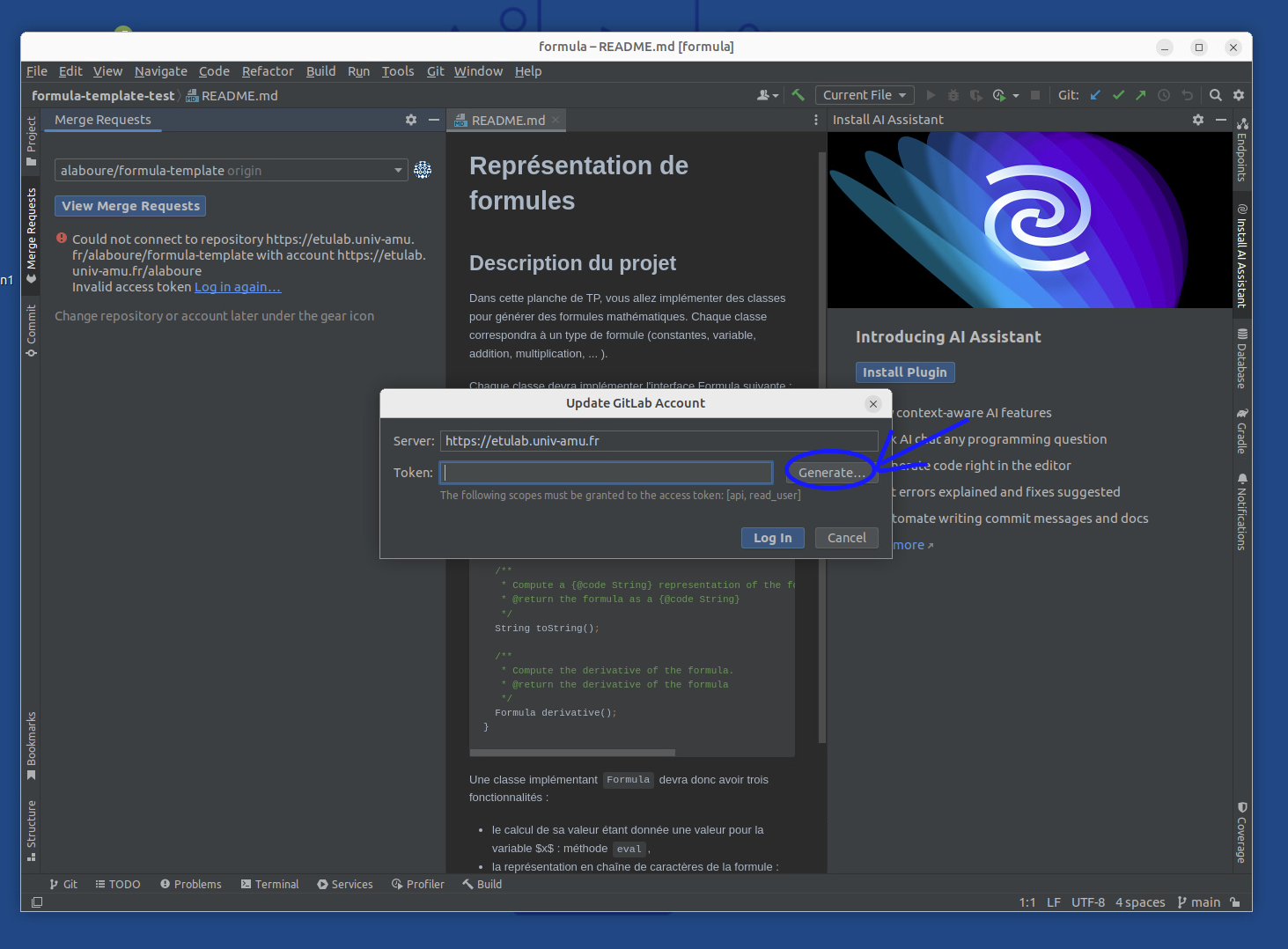1288x949 pixels.
Task: Open the Git menu
Action: point(436,71)
